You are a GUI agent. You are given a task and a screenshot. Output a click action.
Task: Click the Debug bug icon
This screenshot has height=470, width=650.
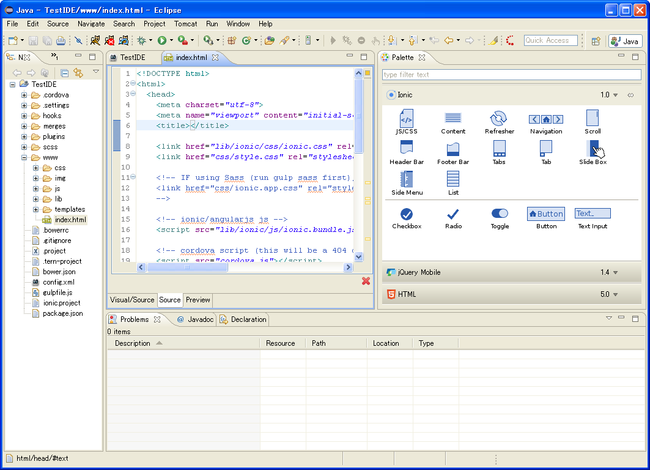142,40
